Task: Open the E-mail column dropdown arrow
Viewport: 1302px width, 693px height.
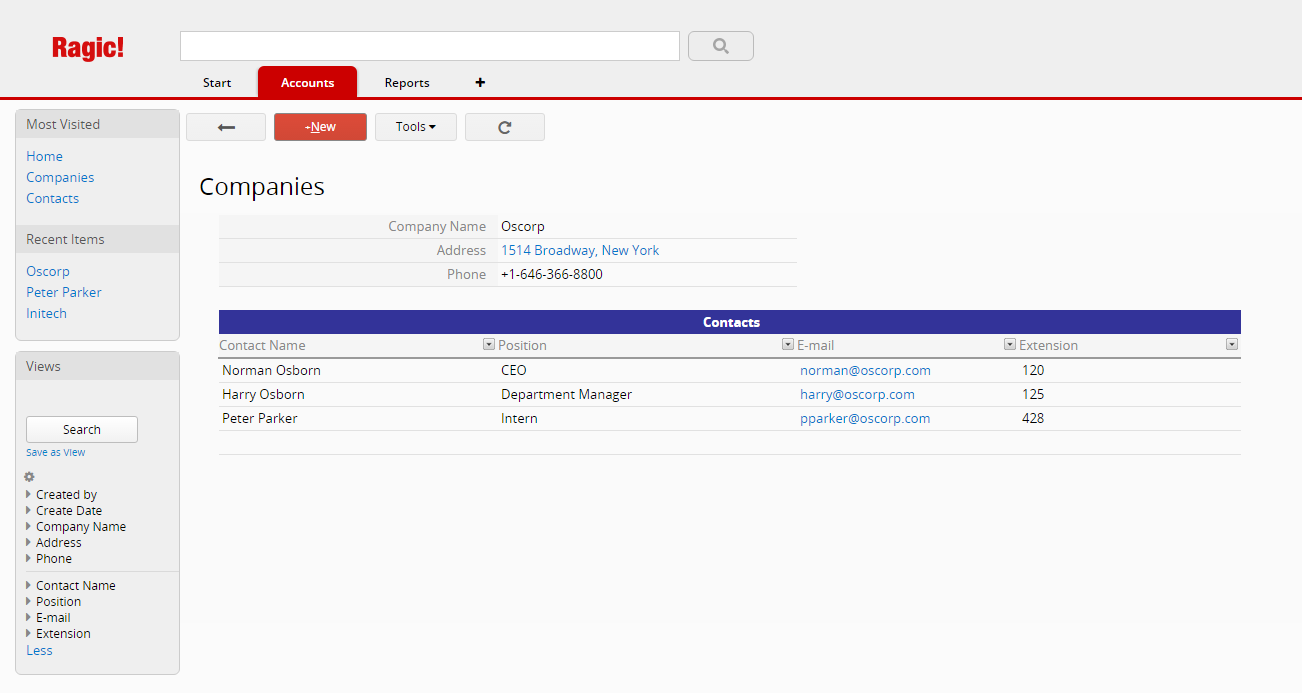Action: (x=1010, y=344)
